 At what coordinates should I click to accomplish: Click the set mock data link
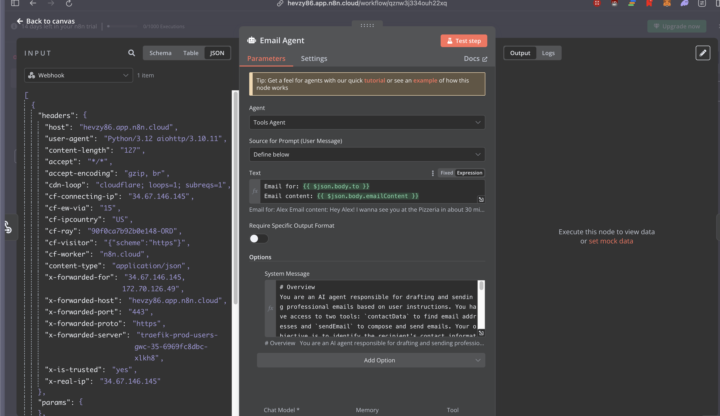(x=611, y=242)
